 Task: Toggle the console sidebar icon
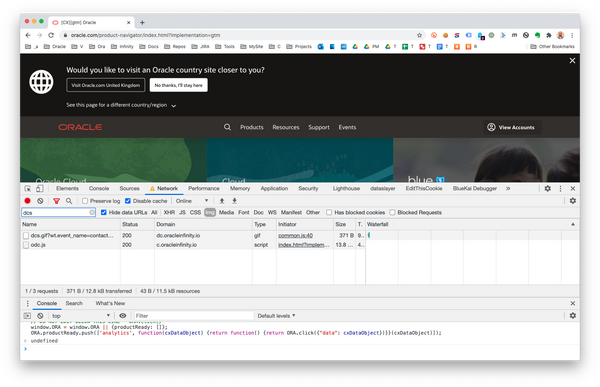27,316
